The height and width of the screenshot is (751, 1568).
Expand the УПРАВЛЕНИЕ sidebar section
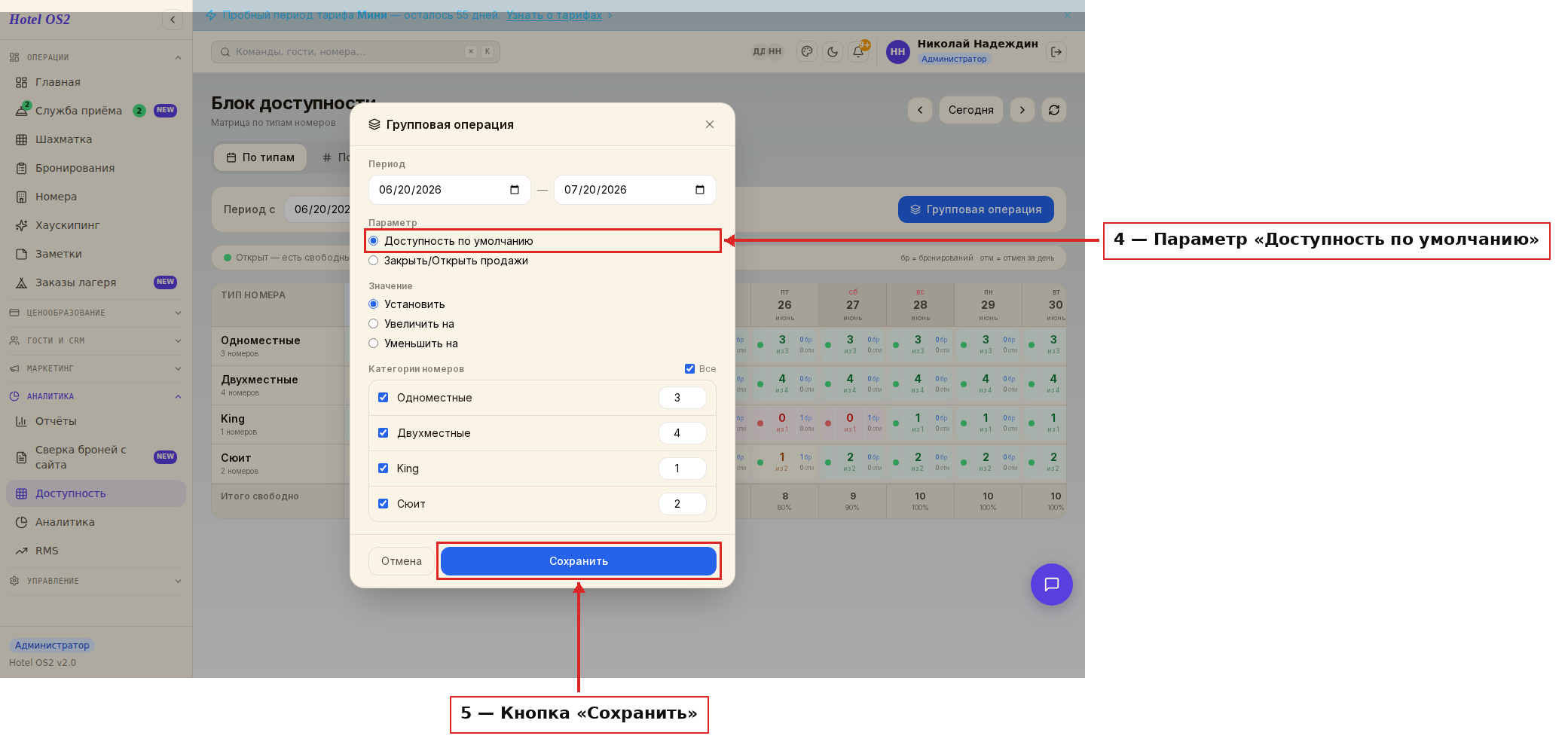(95, 581)
